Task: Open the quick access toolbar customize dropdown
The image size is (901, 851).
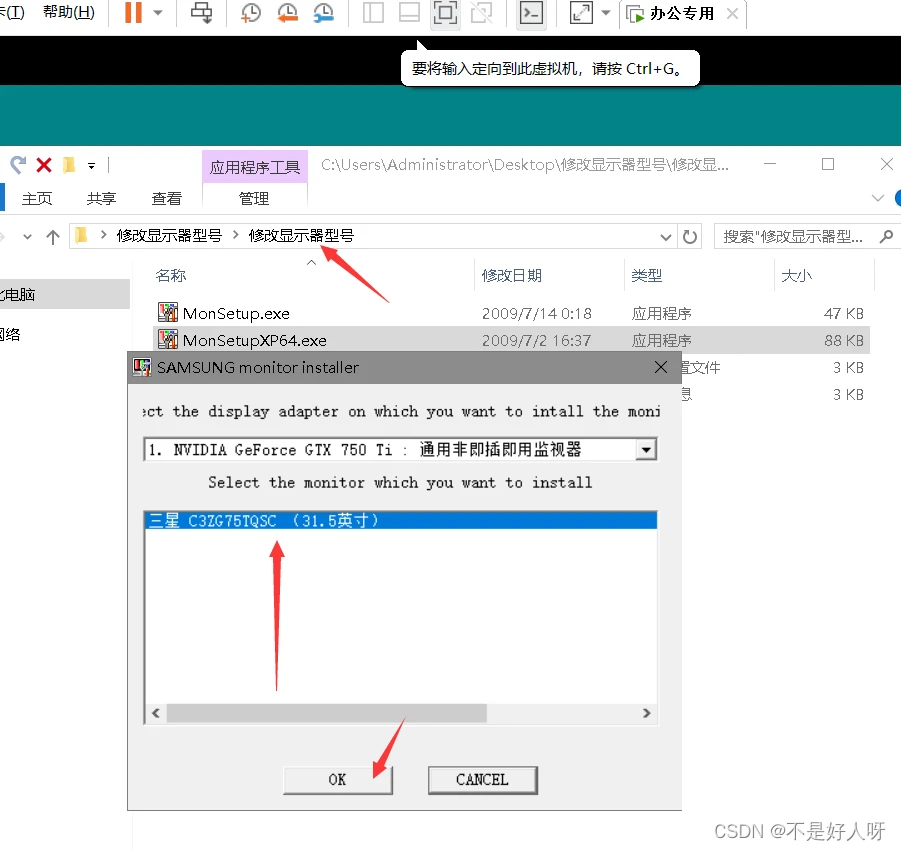Action: tap(91, 166)
